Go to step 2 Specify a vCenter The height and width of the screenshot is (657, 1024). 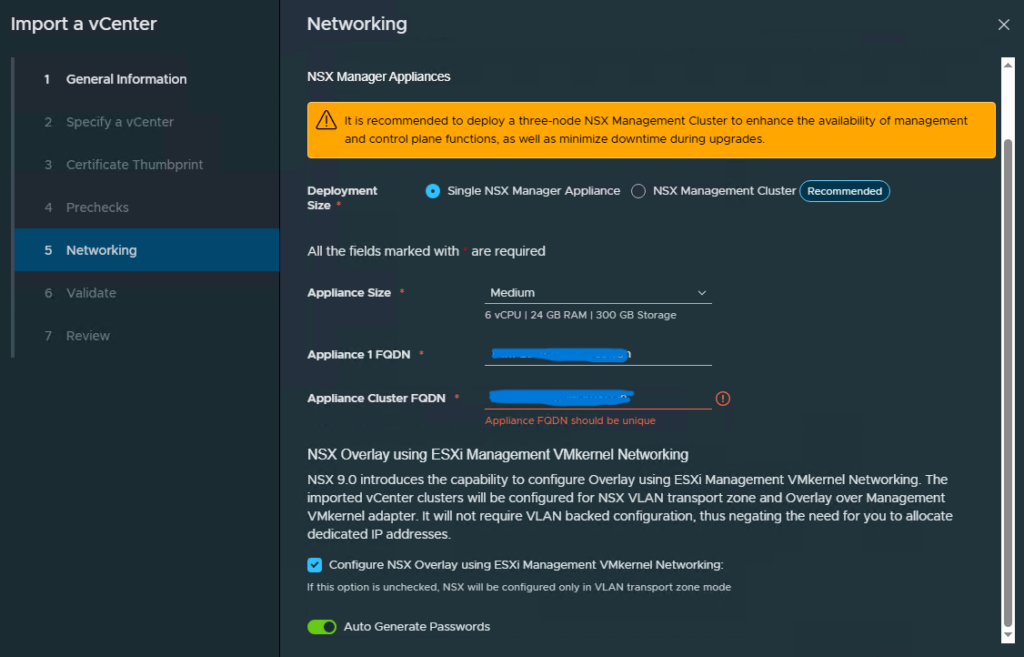(x=119, y=122)
